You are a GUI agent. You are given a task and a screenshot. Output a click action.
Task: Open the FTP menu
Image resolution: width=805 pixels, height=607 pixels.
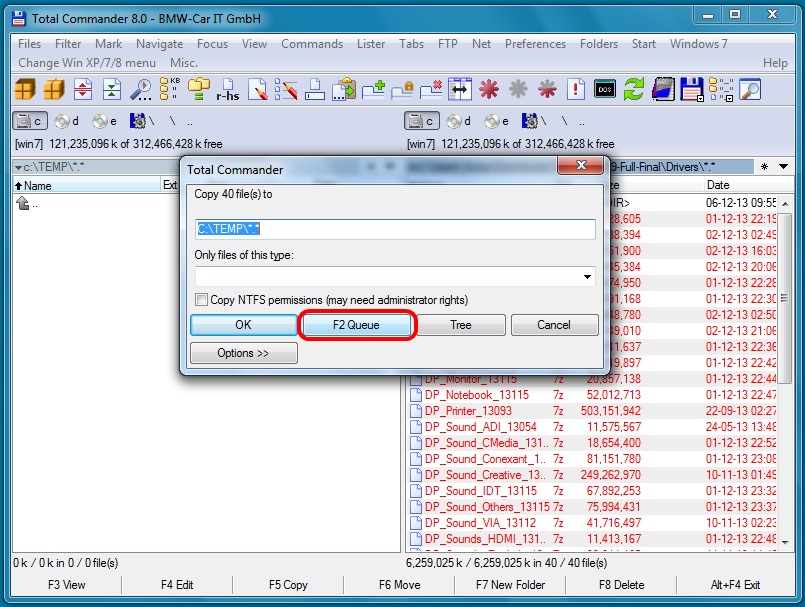(448, 44)
